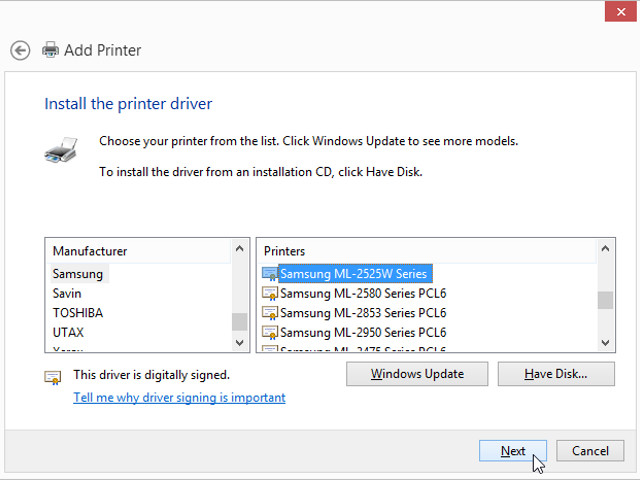
Task: Click the digitally signed certificate icon
Action: (x=53, y=377)
